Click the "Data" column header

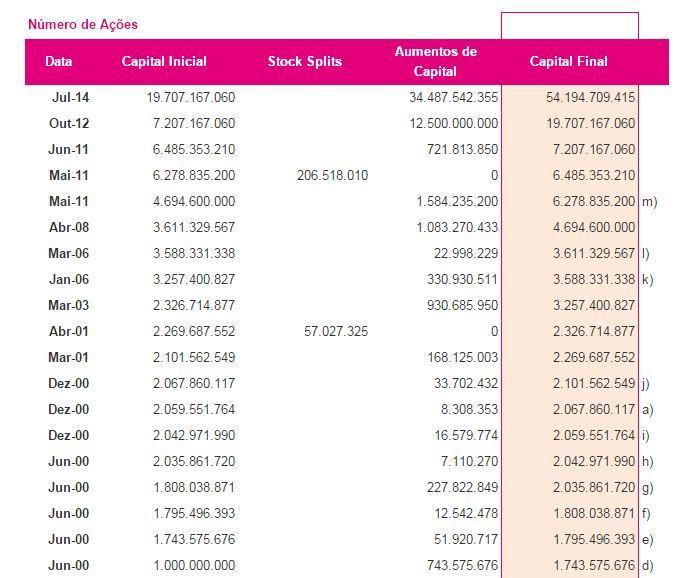pos(59,62)
